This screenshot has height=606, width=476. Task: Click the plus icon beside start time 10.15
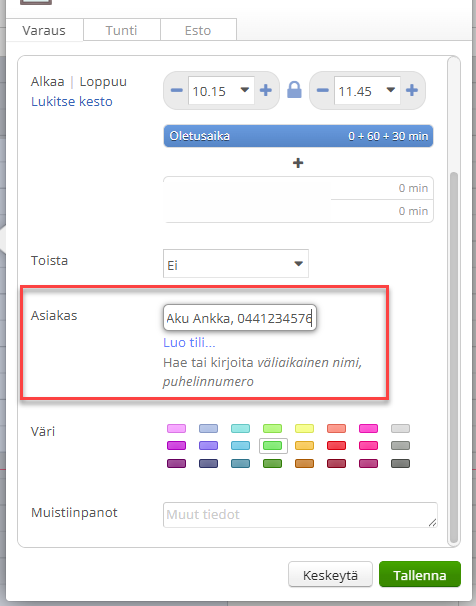pos(265,90)
